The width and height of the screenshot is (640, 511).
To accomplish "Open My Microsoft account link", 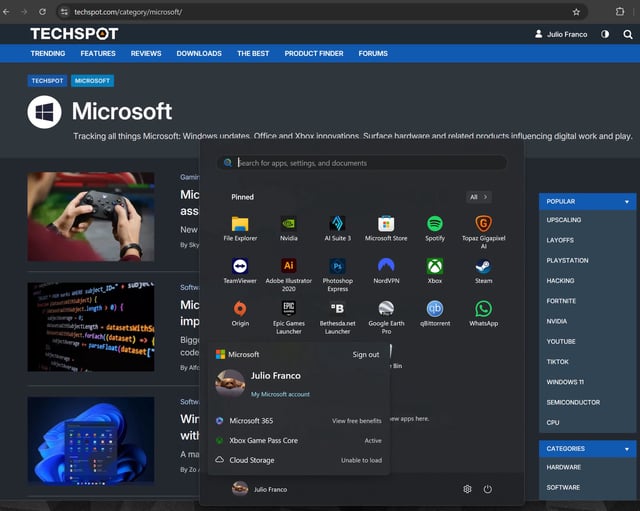I will pyautogui.click(x=280, y=394).
